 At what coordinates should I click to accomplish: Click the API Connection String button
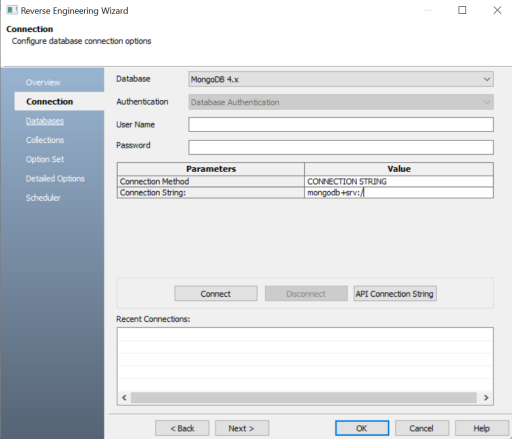[x=395, y=294]
